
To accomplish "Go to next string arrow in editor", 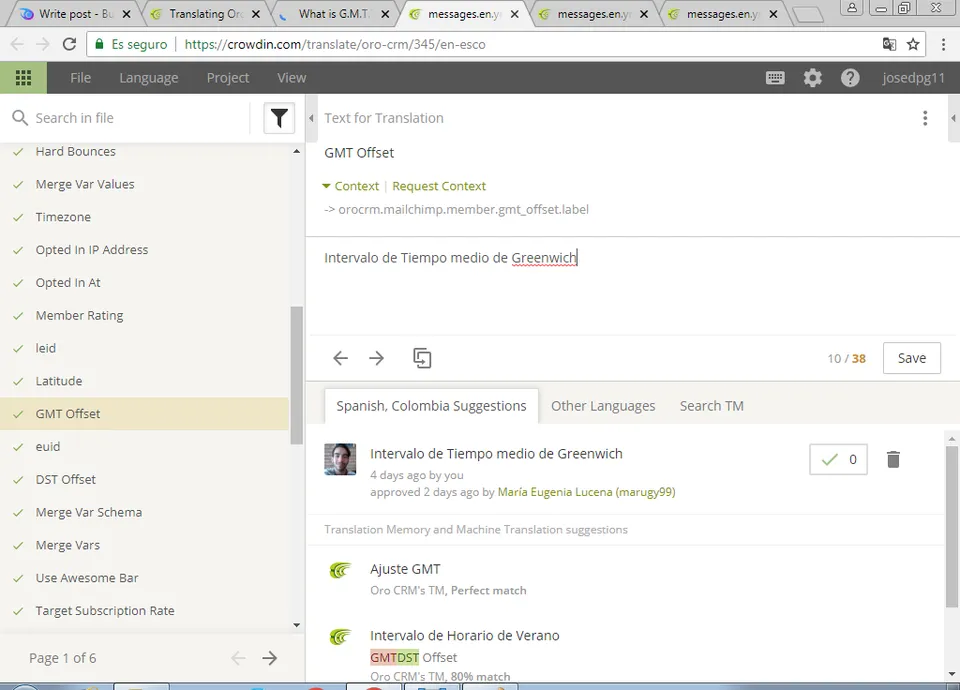I will (x=377, y=358).
